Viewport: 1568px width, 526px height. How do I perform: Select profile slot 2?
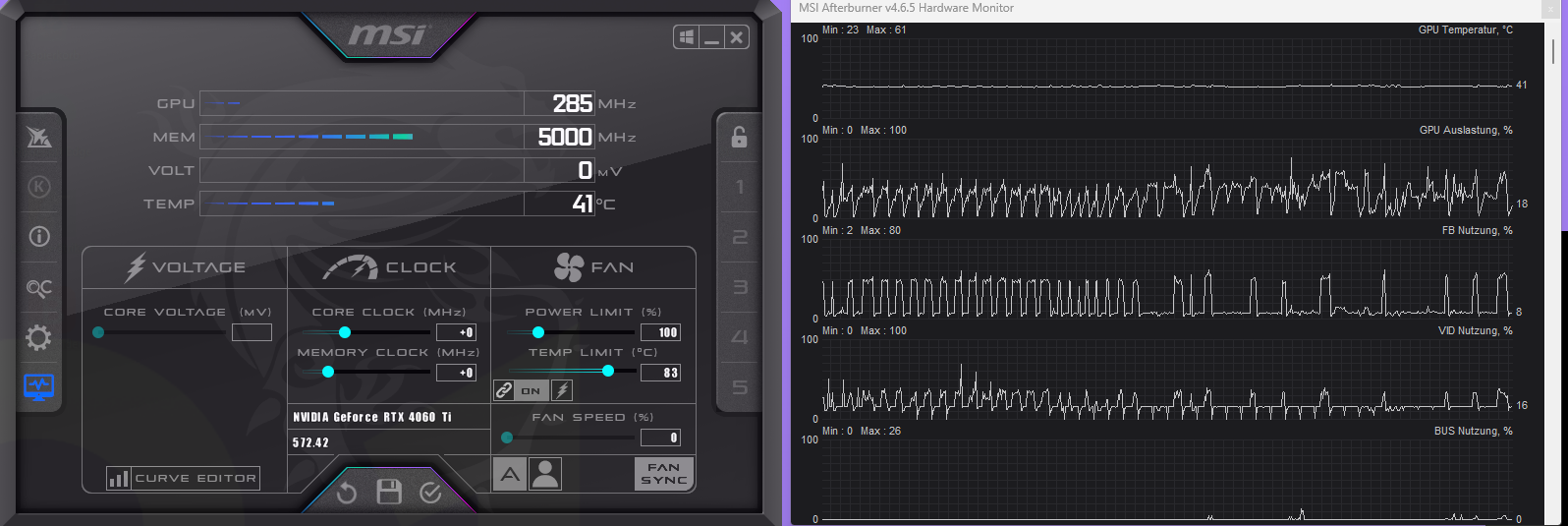740,237
